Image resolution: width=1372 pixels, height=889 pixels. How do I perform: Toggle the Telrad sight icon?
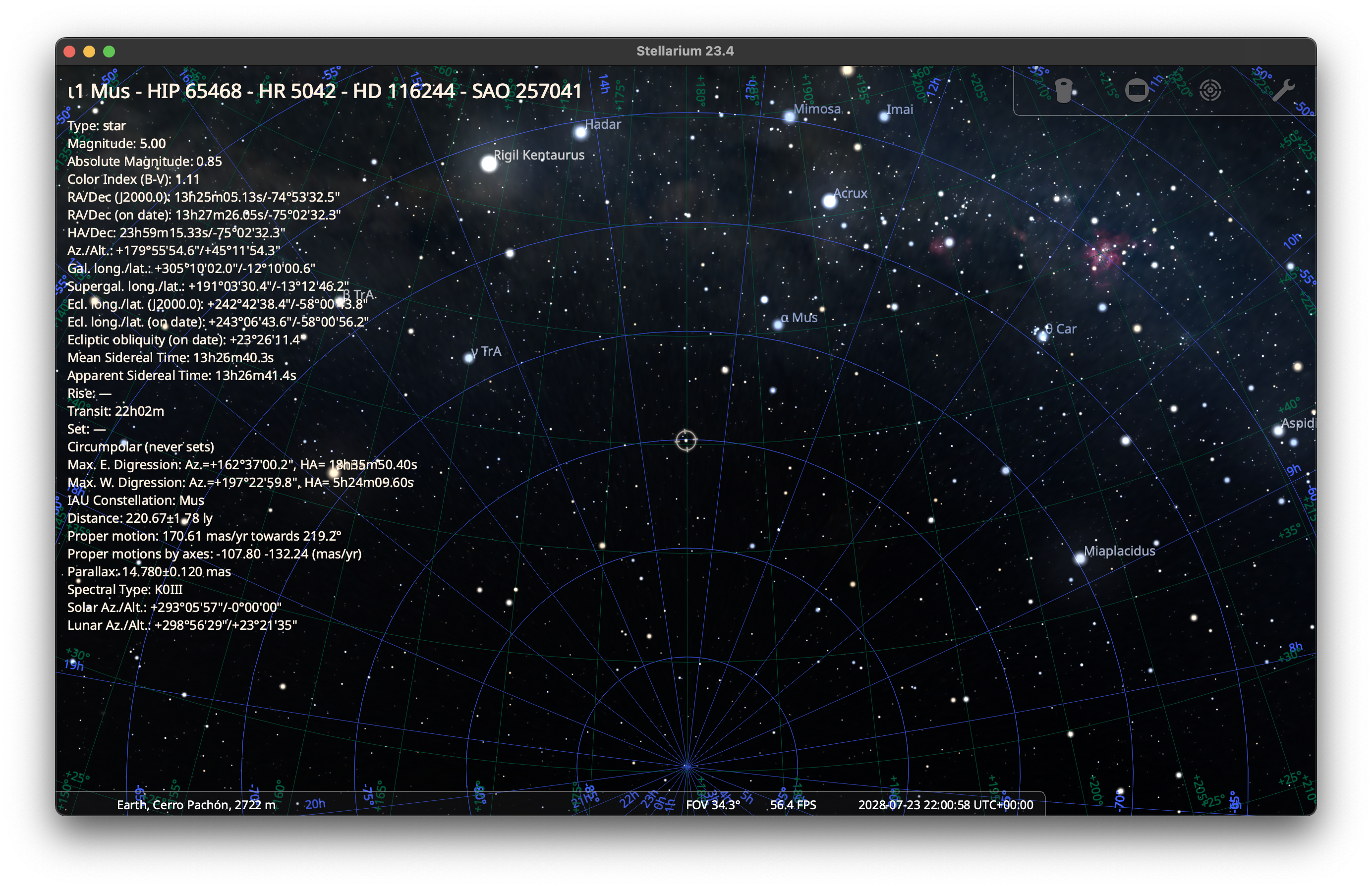click(1210, 91)
